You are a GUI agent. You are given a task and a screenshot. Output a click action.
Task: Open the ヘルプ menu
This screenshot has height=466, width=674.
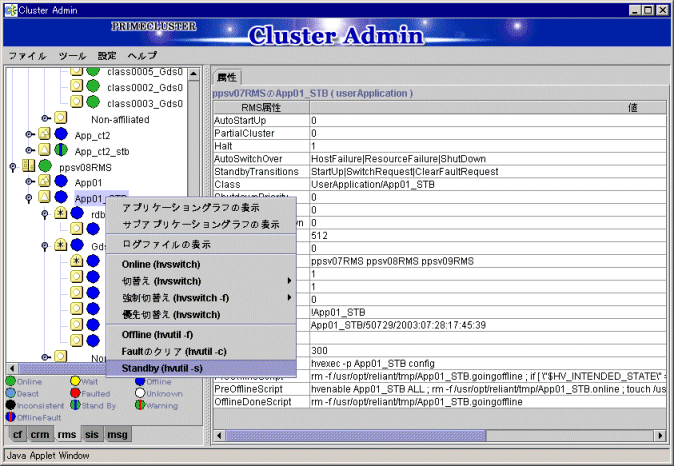coord(142,56)
